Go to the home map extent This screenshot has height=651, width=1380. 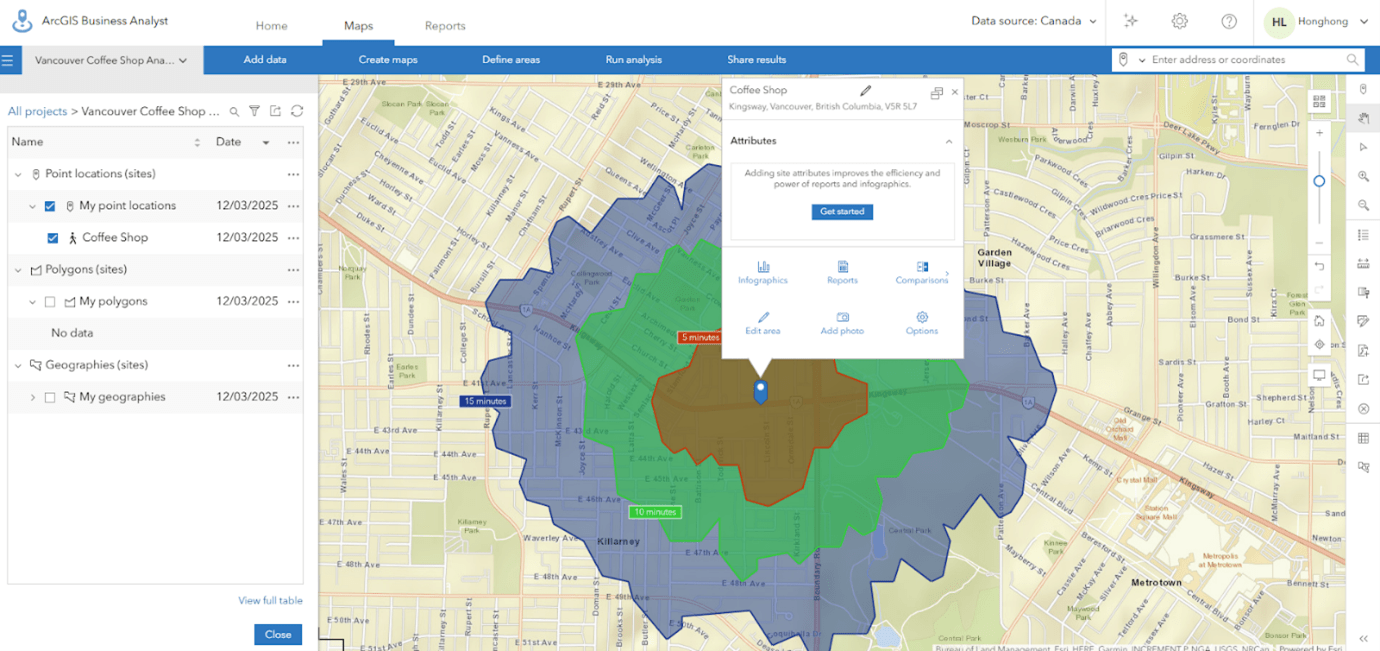click(1319, 321)
